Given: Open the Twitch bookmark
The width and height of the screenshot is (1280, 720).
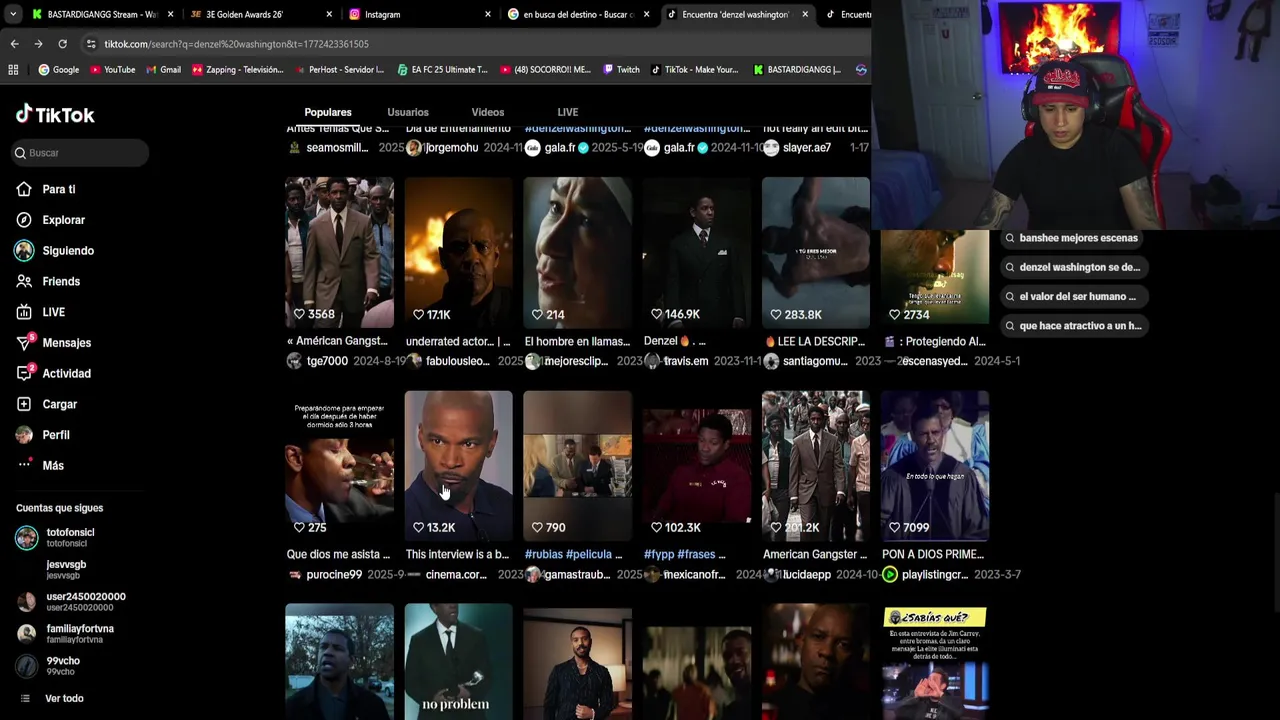Looking at the screenshot, I should click(621, 70).
